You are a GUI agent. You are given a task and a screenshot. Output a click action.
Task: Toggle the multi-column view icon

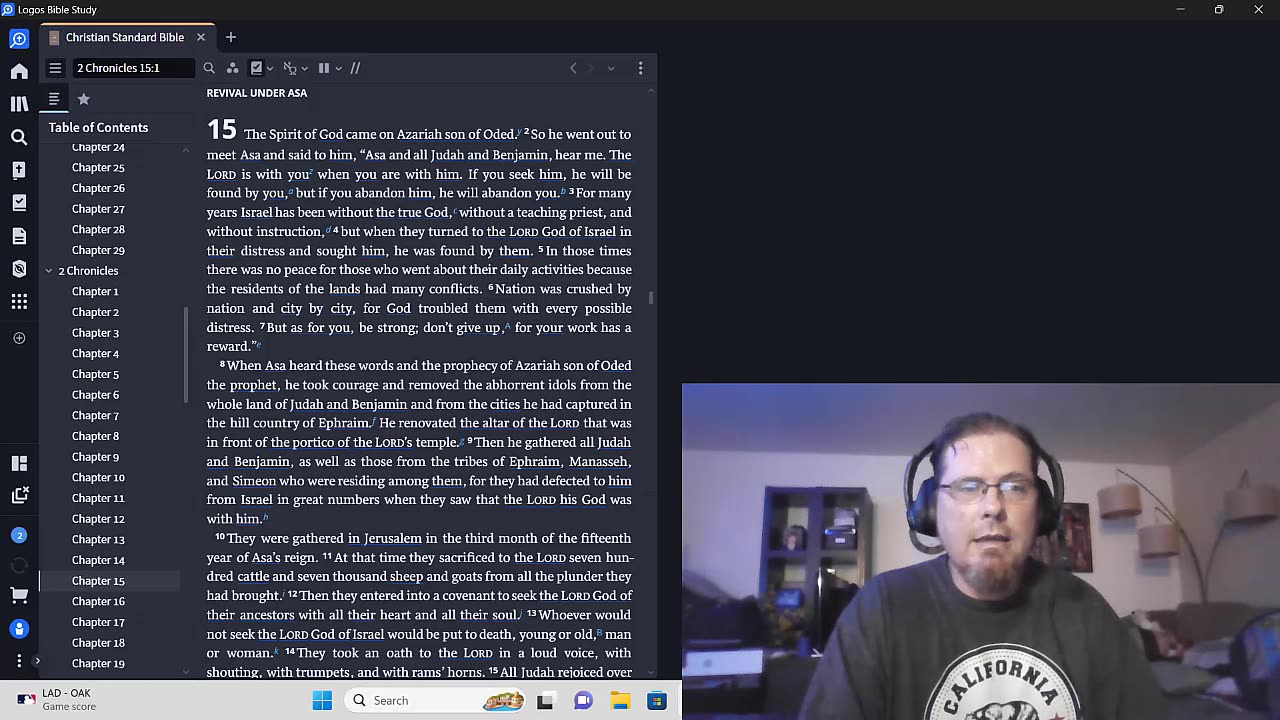coord(324,68)
